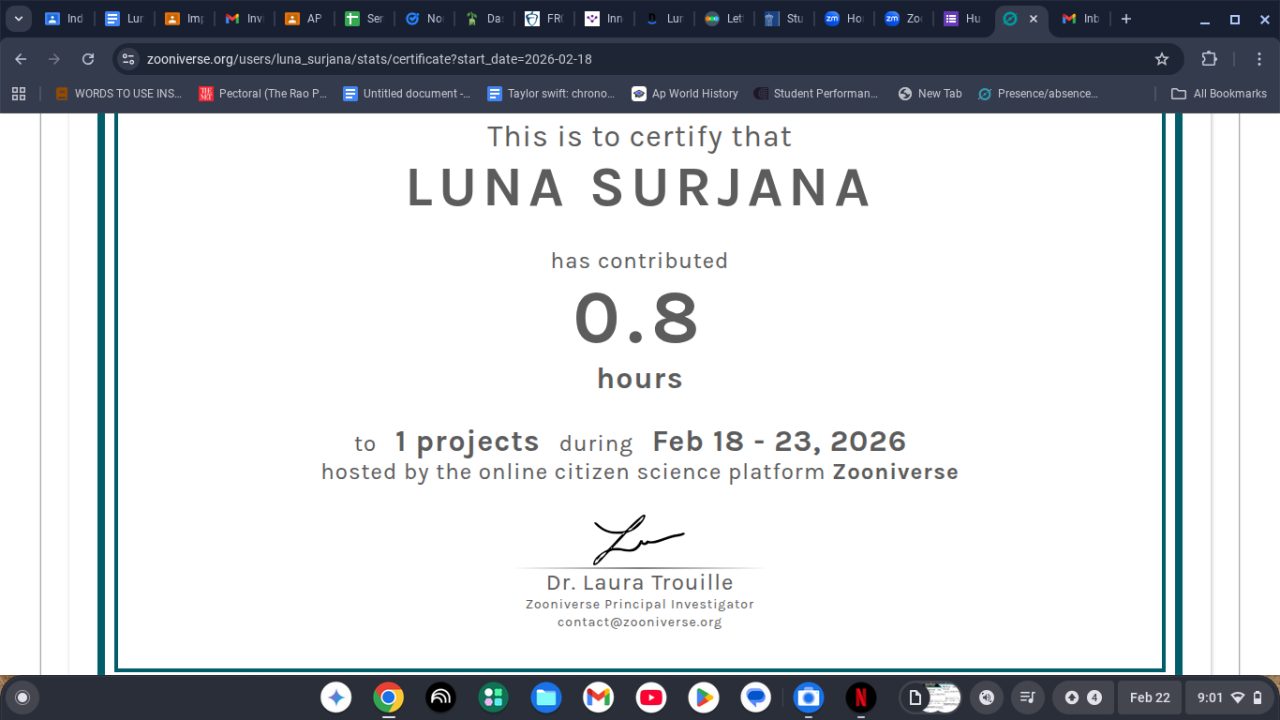Go back to the previous page

[21, 59]
